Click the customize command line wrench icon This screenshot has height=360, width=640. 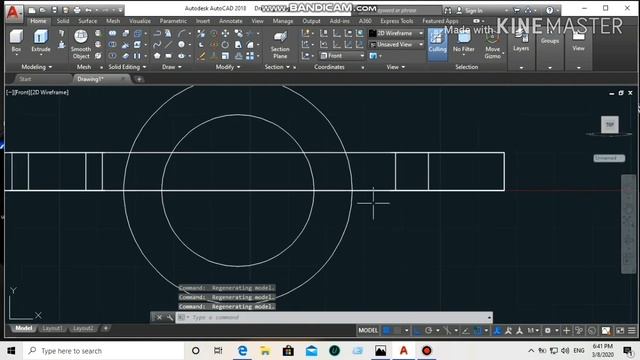(x=169, y=317)
